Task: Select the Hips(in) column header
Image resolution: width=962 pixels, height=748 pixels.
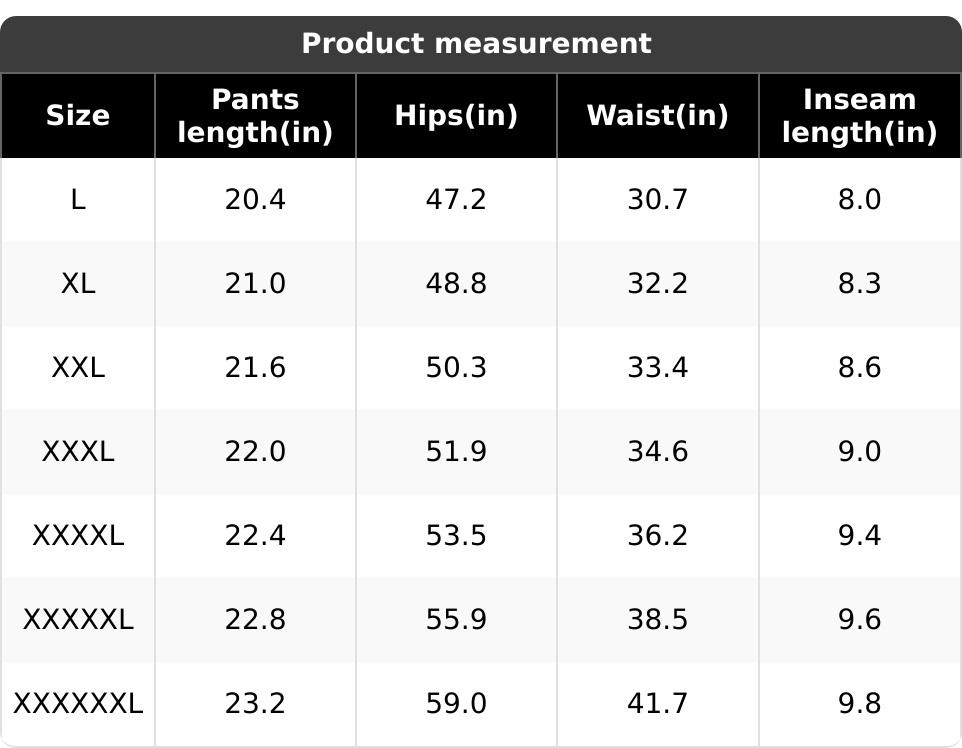Action: 456,116
